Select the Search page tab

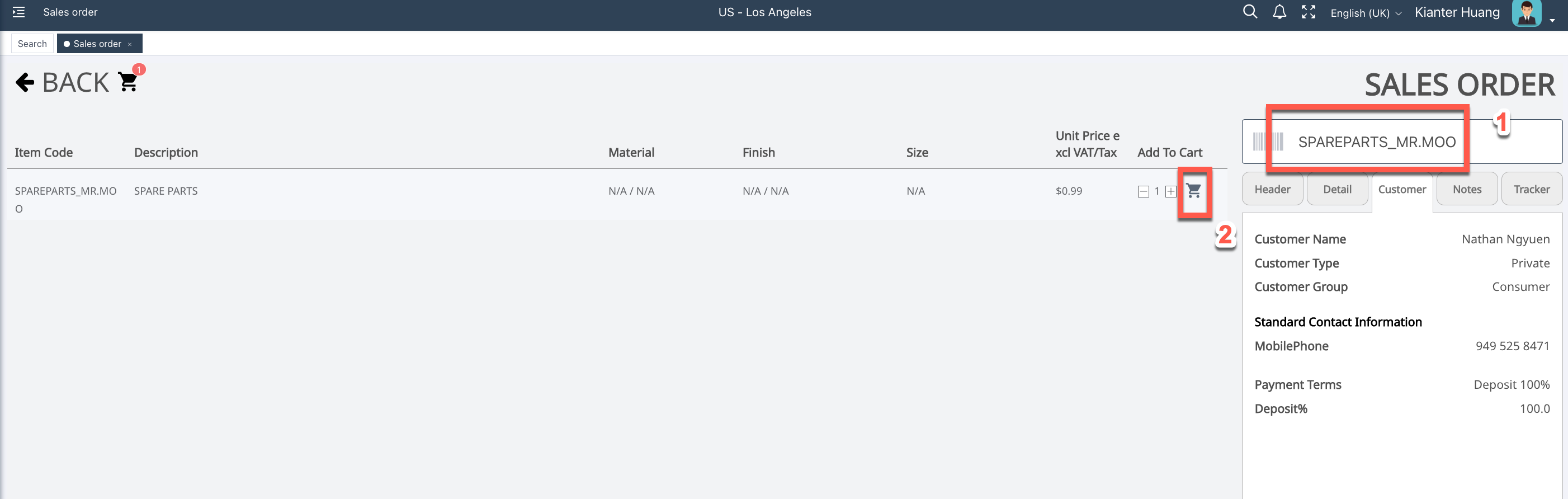[x=32, y=44]
